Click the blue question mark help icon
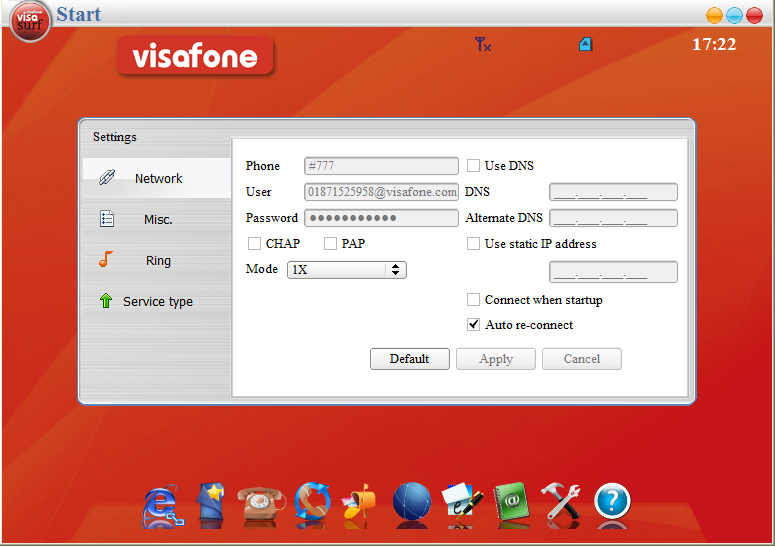775x547 pixels. (612, 504)
